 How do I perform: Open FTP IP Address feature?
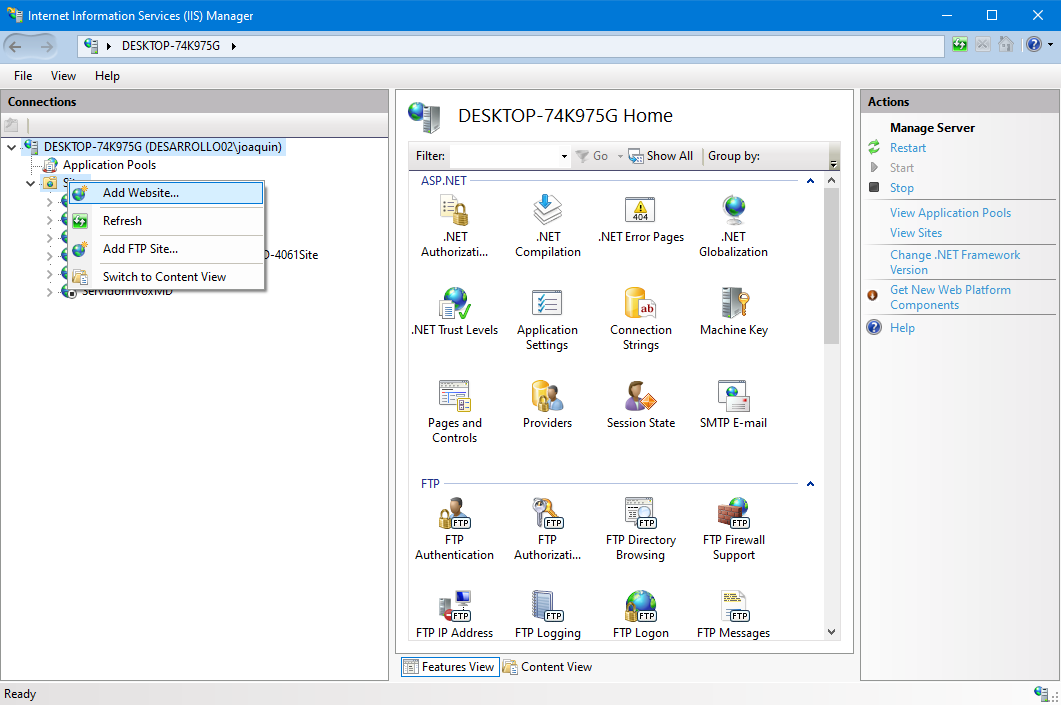click(455, 614)
